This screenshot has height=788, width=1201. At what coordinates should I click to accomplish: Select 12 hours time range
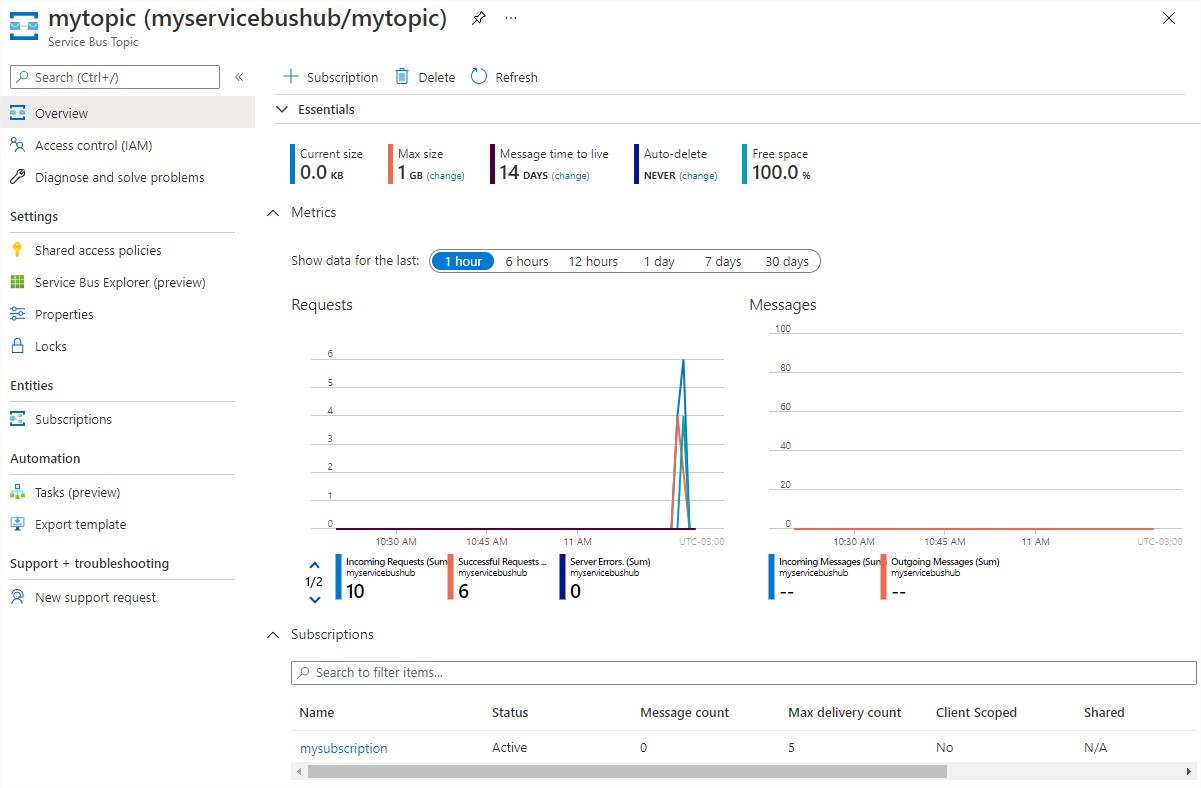593,261
